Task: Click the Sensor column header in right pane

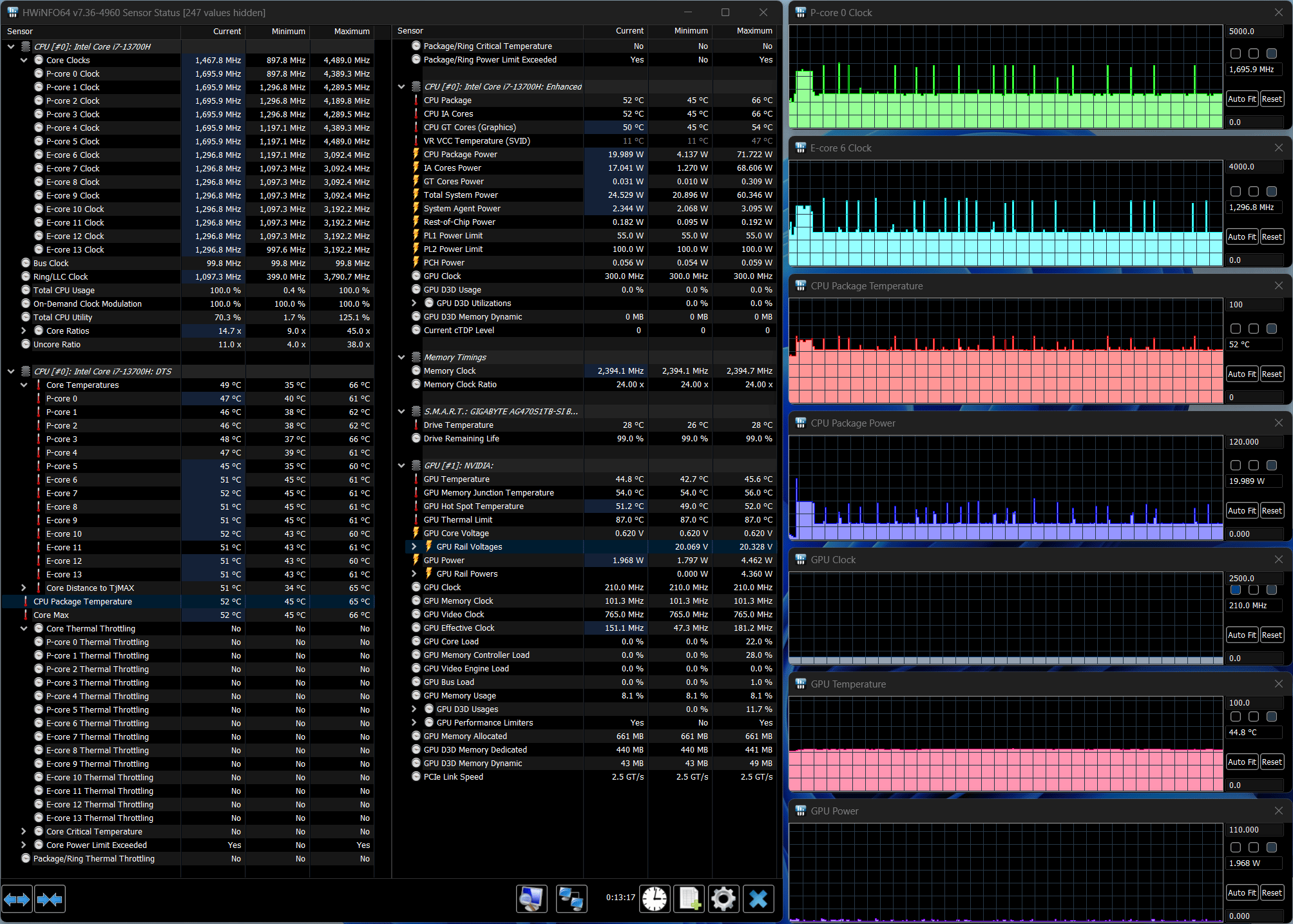Action: [x=410, y=31]
